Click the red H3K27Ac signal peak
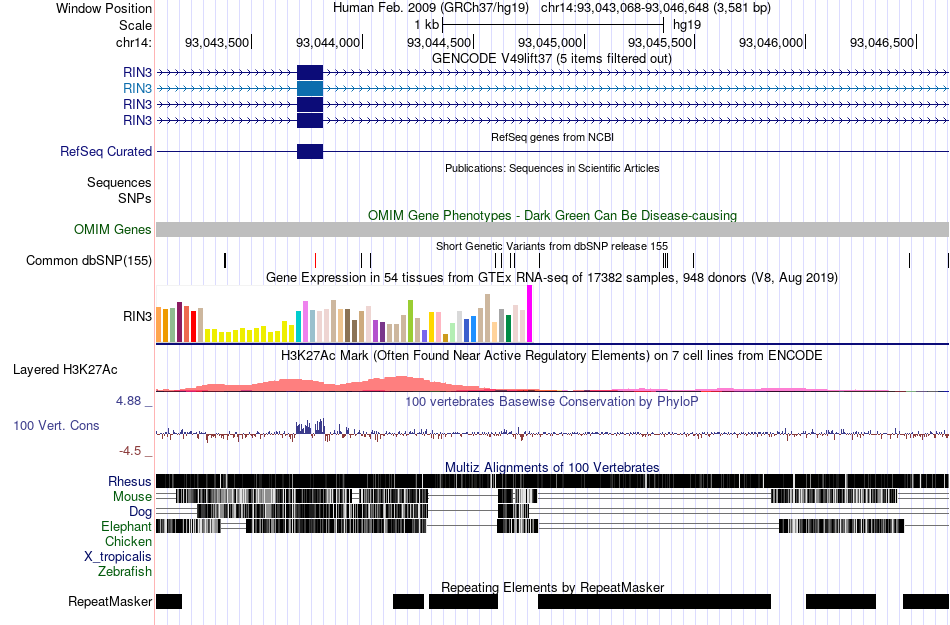This screenshot has width=950, height=625. pyautogui.click(x=400, y=384)
